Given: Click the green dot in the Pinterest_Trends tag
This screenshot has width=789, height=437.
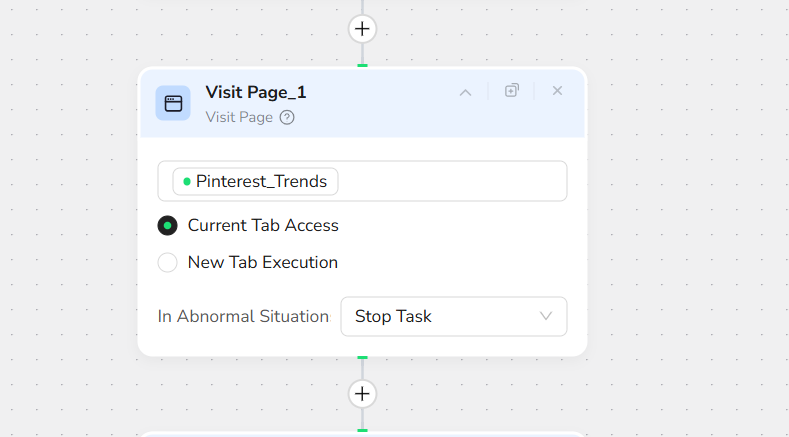Looking at the screenshot, I should pos(187,182).
